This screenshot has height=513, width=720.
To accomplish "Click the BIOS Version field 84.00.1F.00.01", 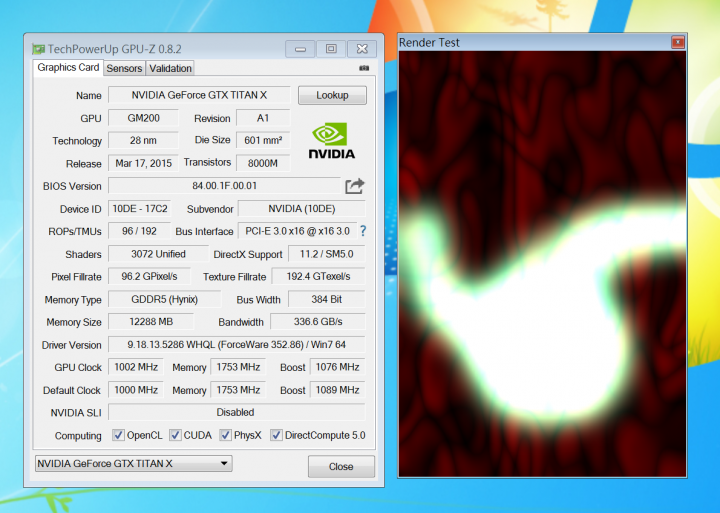I will [x=225, y=186].
